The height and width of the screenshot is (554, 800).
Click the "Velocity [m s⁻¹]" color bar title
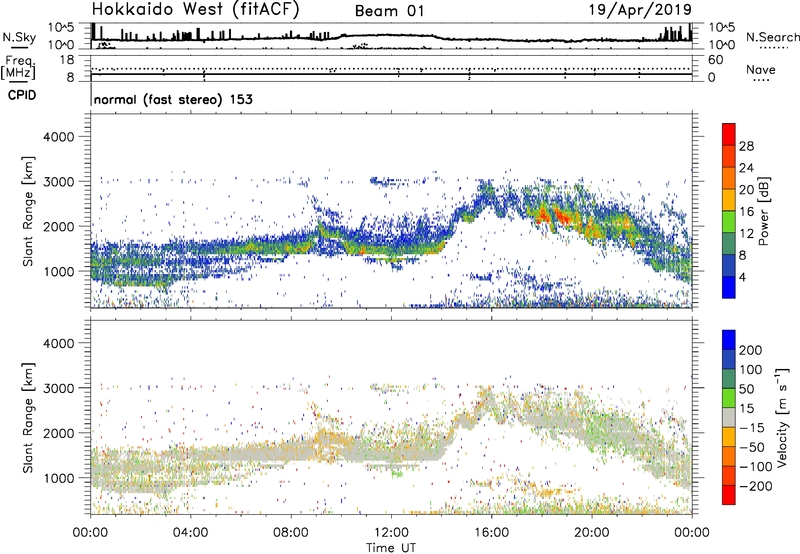pyautogui.click(x=781, y=417)
